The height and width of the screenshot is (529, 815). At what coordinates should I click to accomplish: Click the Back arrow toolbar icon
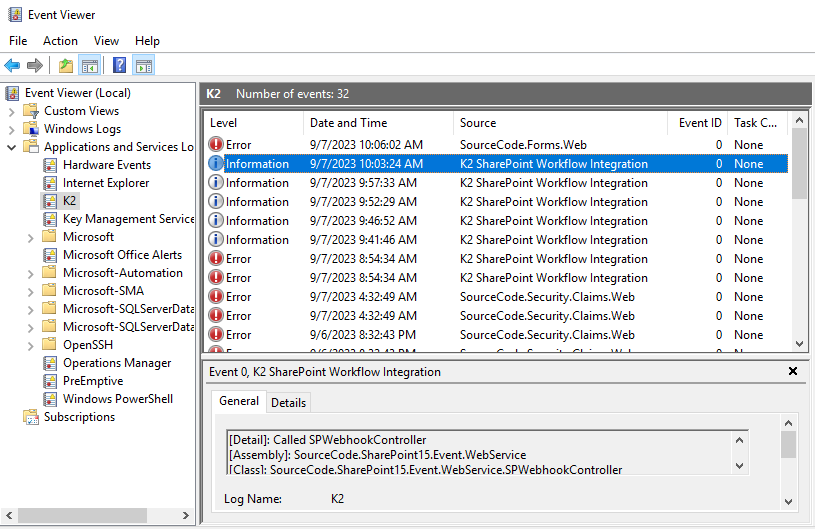(12, 65)
